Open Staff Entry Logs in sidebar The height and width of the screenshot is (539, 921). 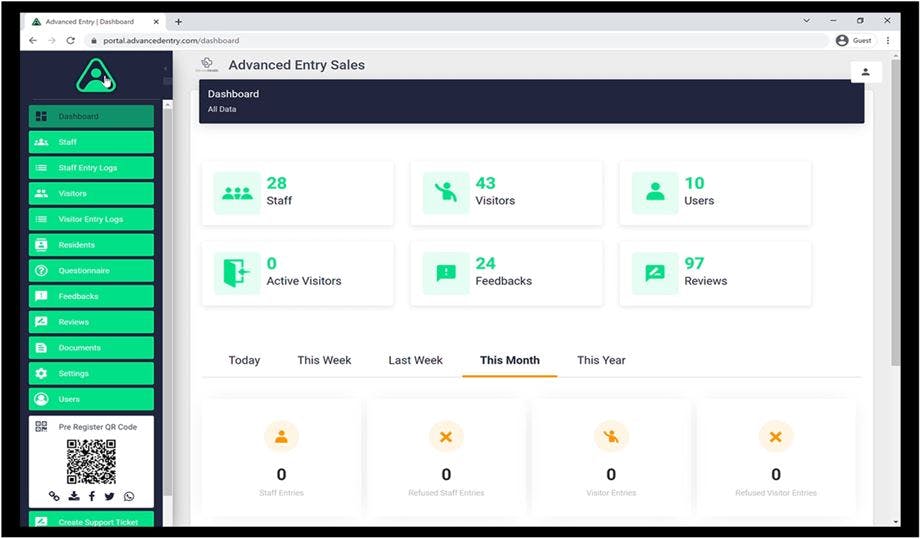91,168
